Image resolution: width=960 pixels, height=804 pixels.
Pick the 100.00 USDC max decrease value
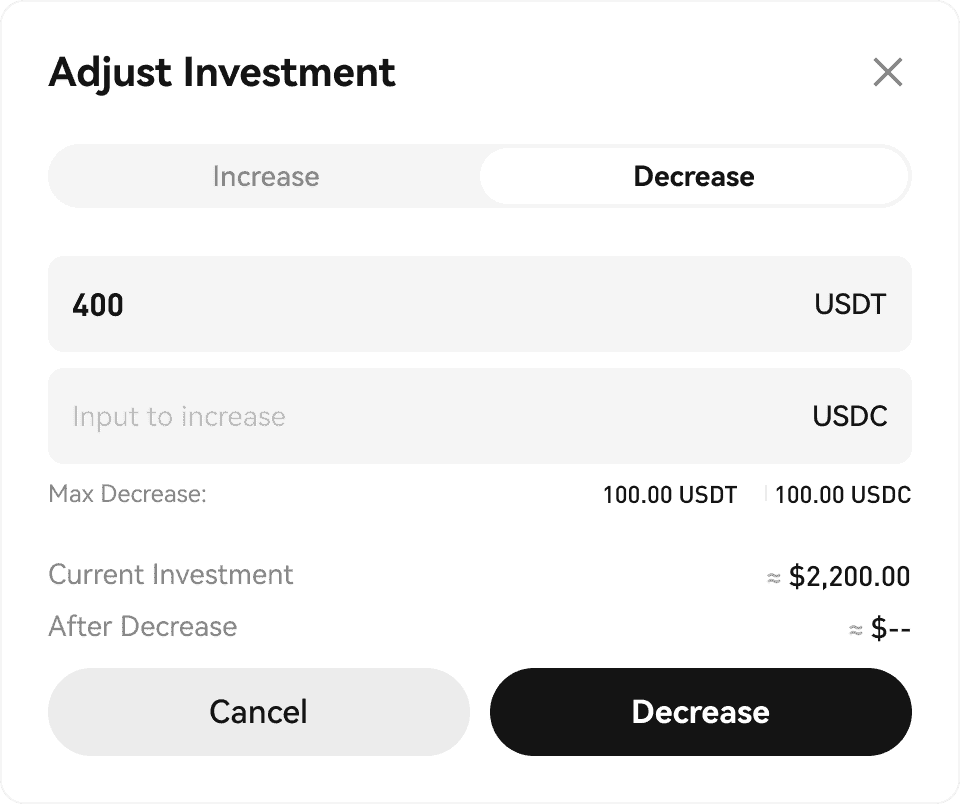click(x=843, y=494)
